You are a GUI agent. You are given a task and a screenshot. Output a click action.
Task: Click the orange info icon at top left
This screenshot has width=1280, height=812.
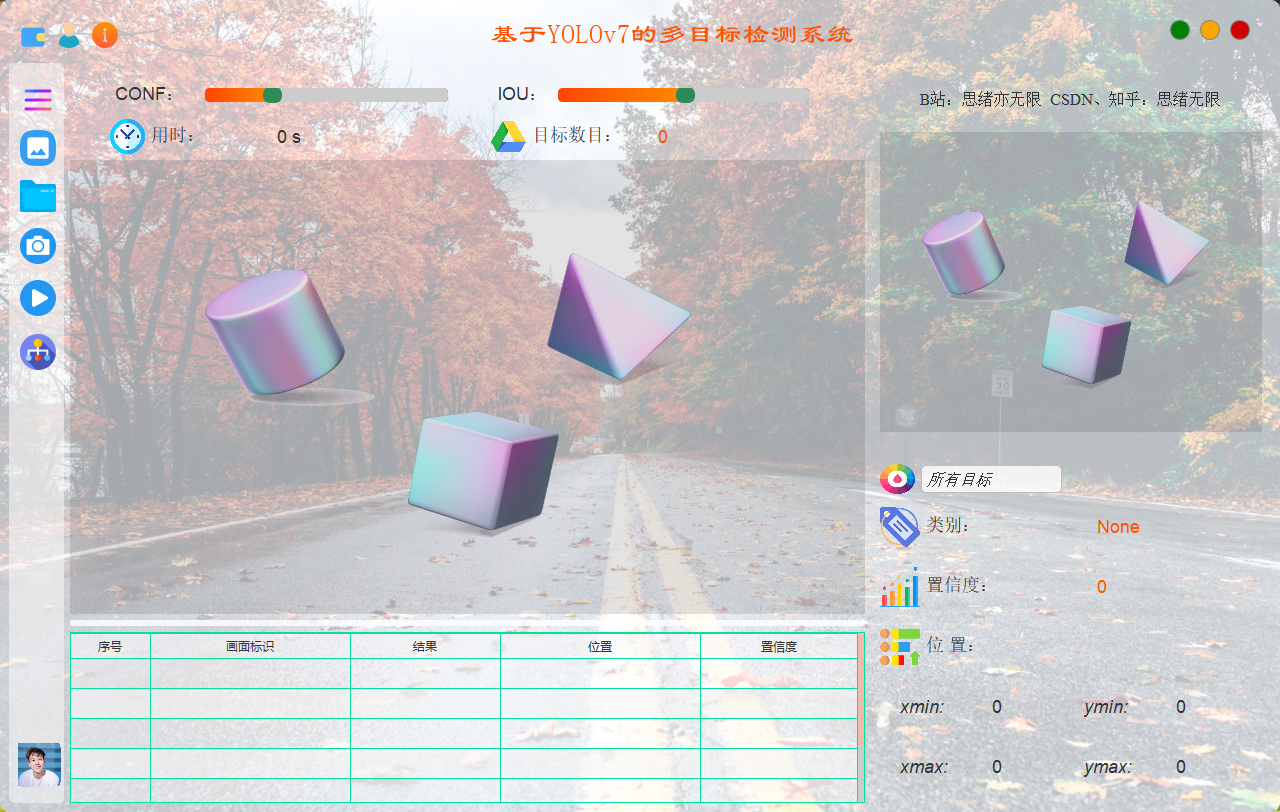point(105,35)
